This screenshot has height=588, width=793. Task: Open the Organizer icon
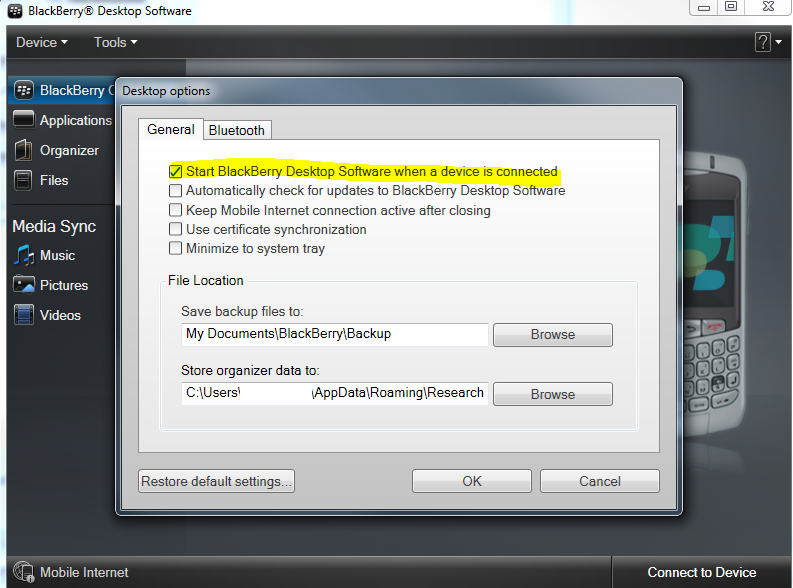coord(23,150)
